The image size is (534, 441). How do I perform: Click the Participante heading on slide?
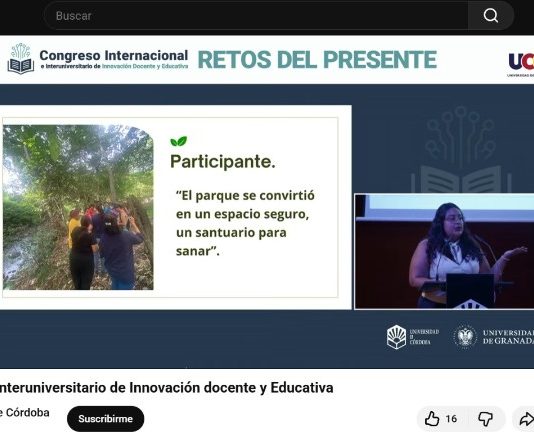tap(223, 161)
